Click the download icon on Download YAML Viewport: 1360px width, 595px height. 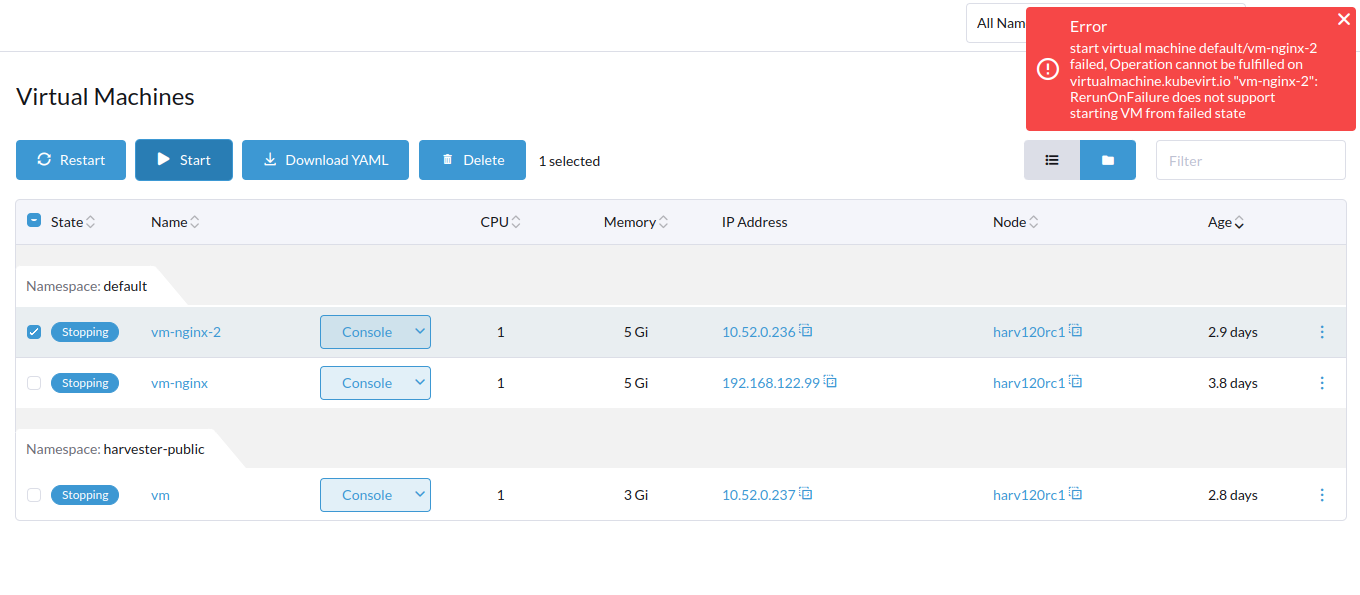(x=270, y=160)
